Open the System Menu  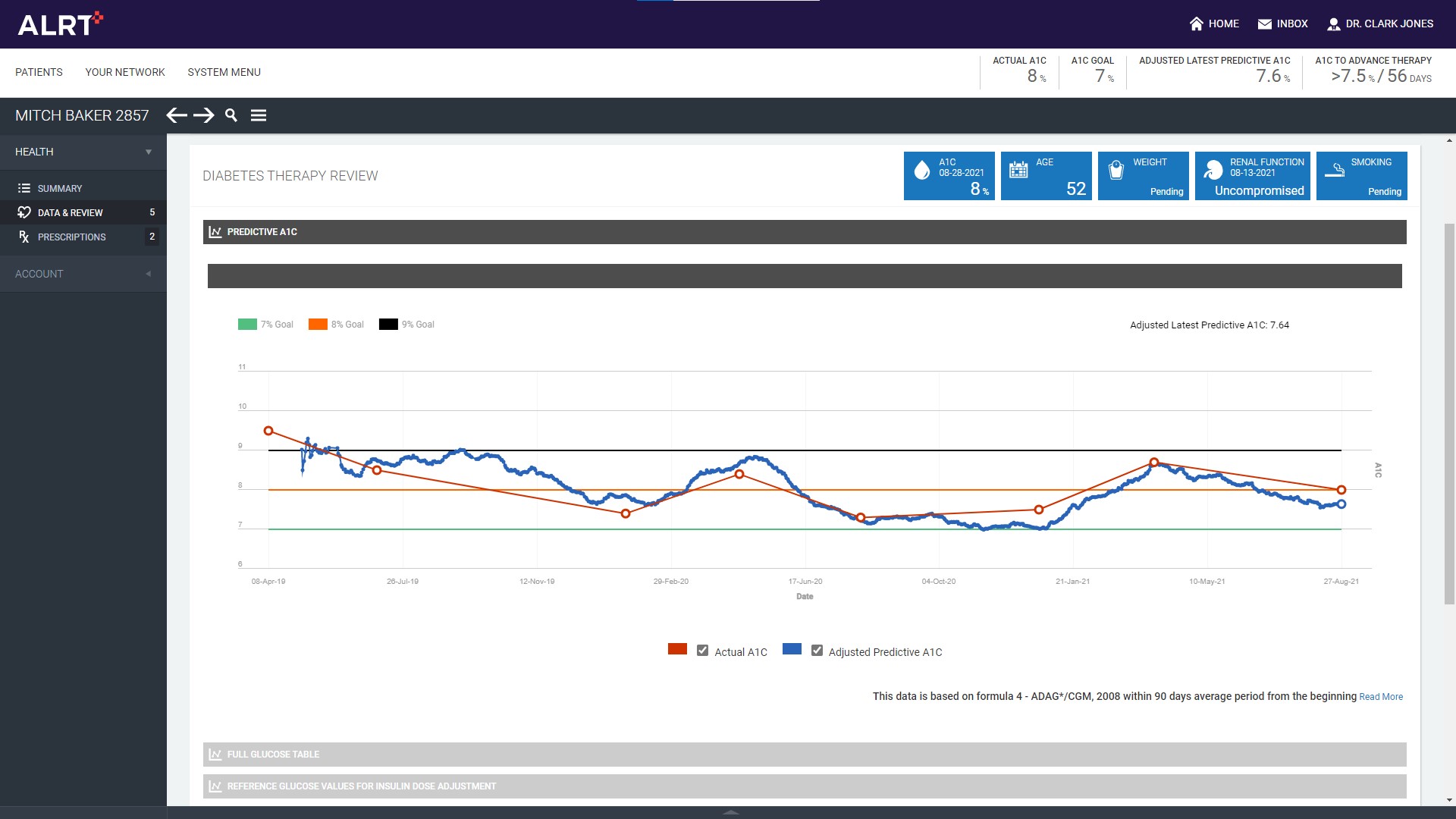point(224,72)
